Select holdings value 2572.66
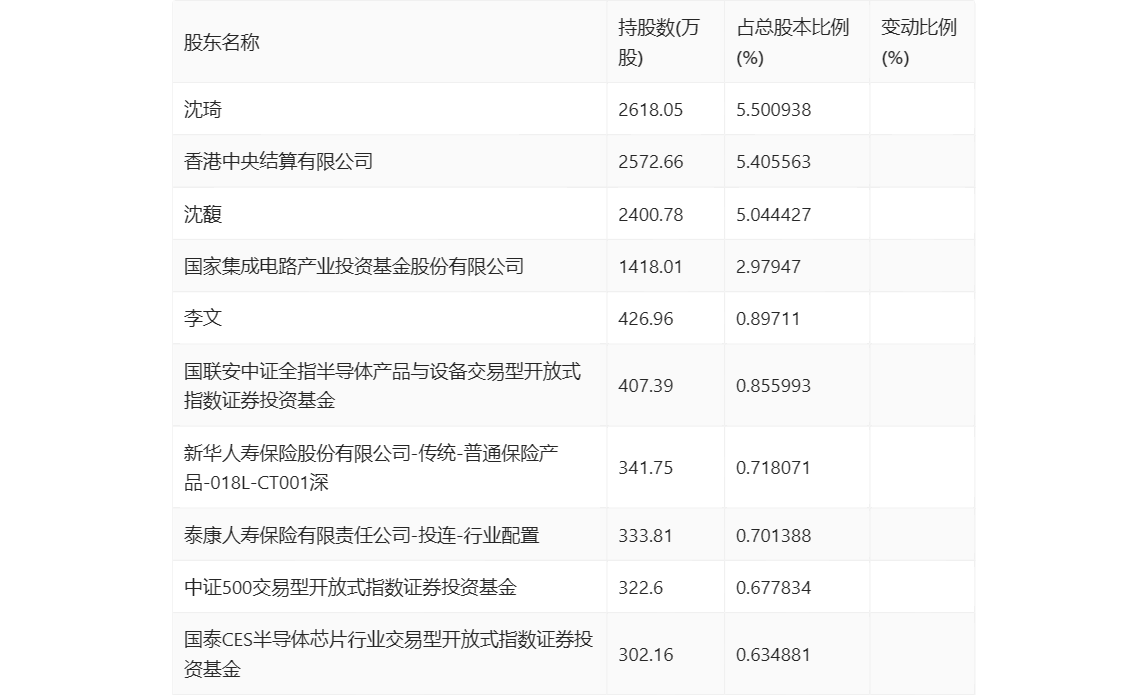The width and height of the screenshot is (1148, 695). pyautogui.click(x=650, y=162)
